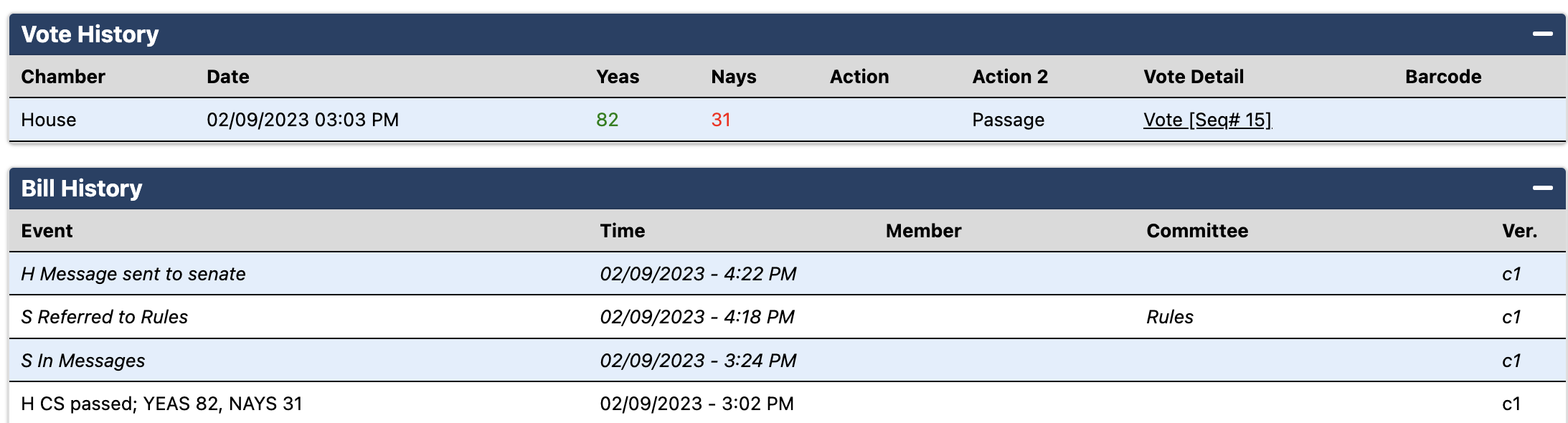Click the Nays column header

coord(733,77)
